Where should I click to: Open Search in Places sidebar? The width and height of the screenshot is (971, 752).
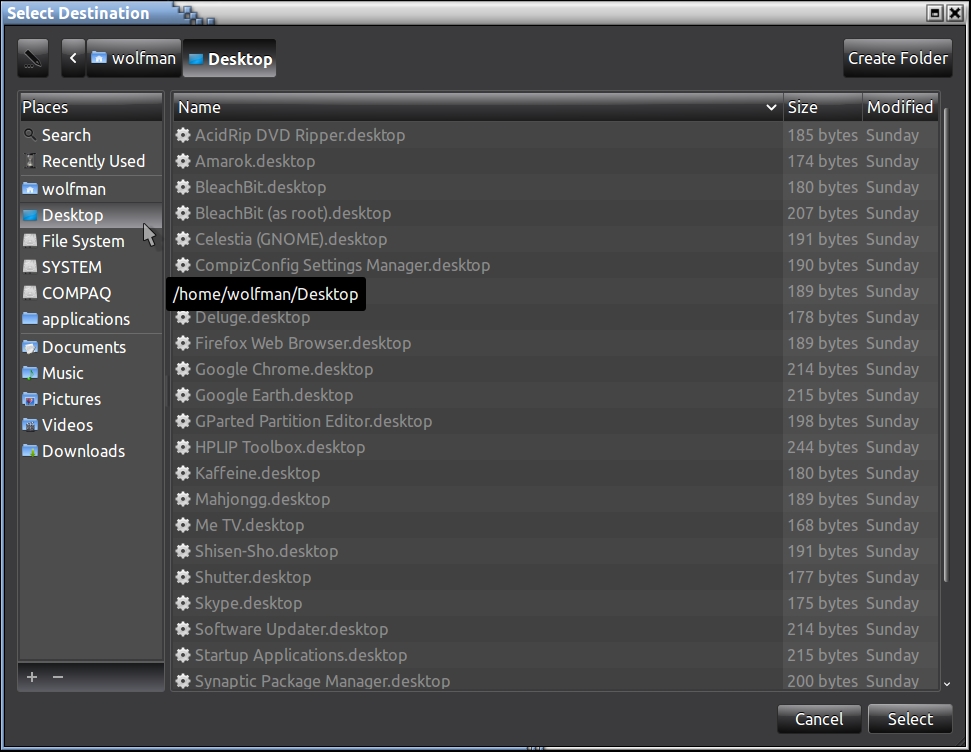pyautogui.click(x=66, y=135)
